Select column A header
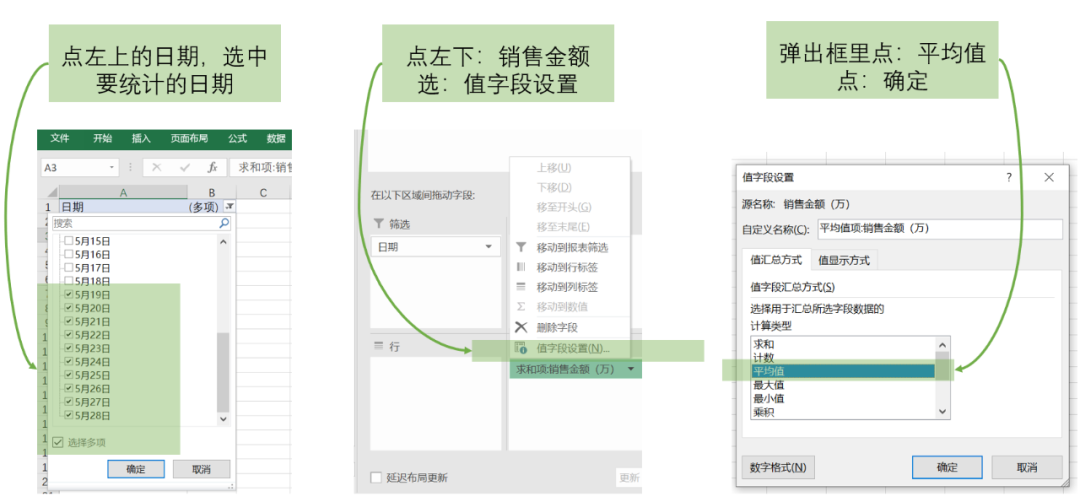The image size is (1080, 502). tap(123, 193)
